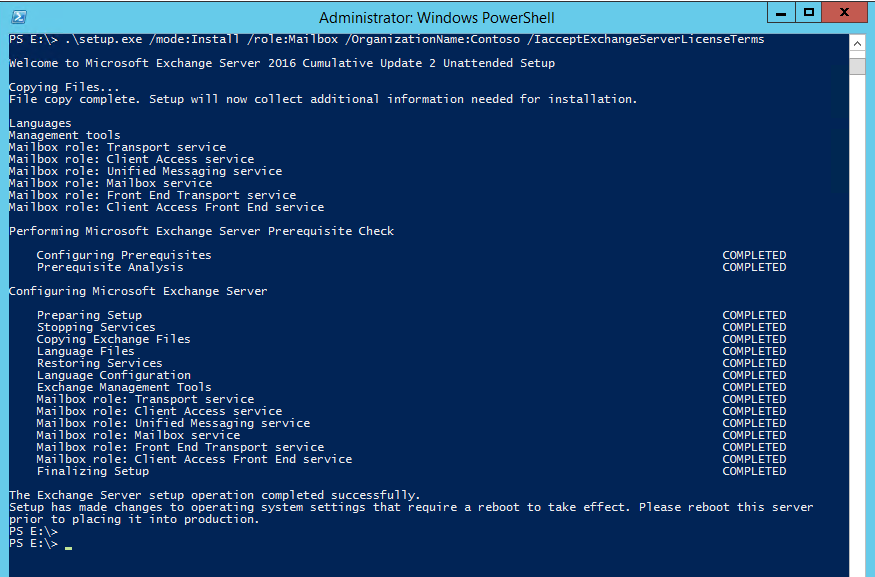Click the empty scrollbar track below thumb
Viewport: 875px width, 577px height.
(857, 324)
